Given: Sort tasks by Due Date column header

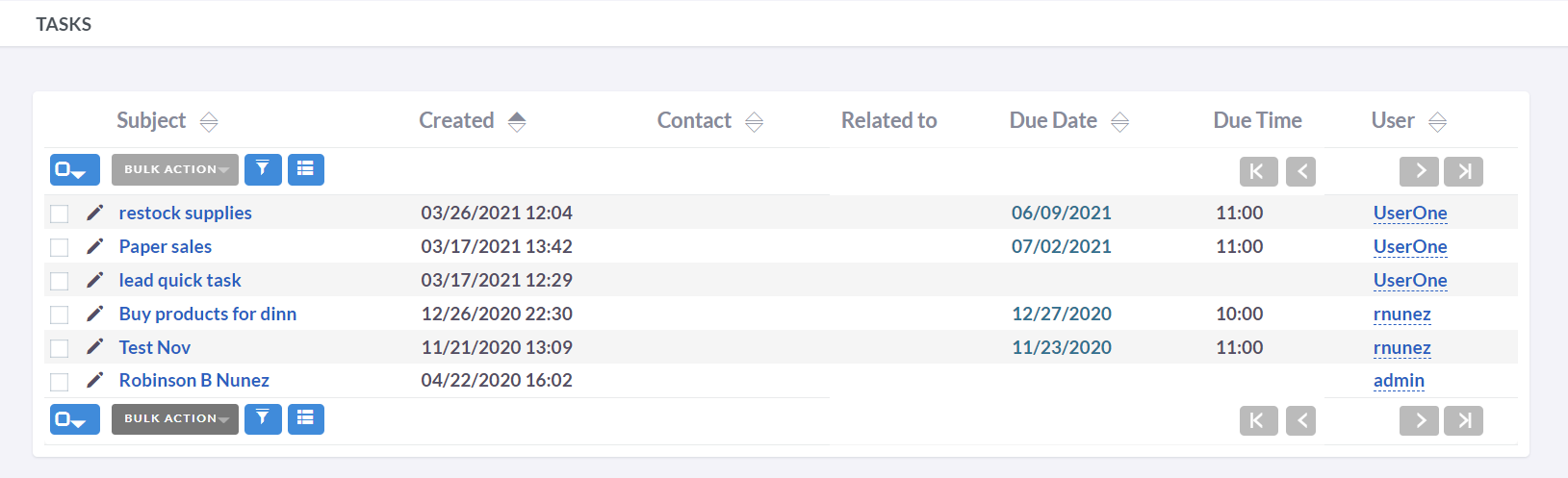Looking at the screenshot, I should click(1053, 120).
